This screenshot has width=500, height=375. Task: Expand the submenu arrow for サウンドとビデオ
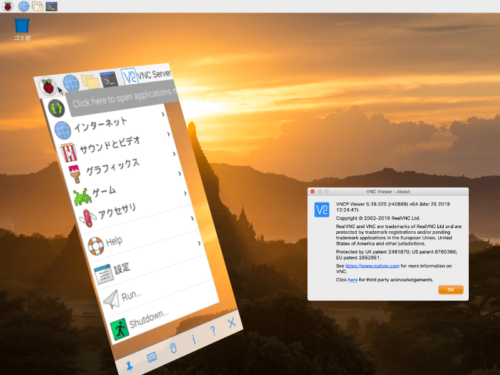point(168,134)
